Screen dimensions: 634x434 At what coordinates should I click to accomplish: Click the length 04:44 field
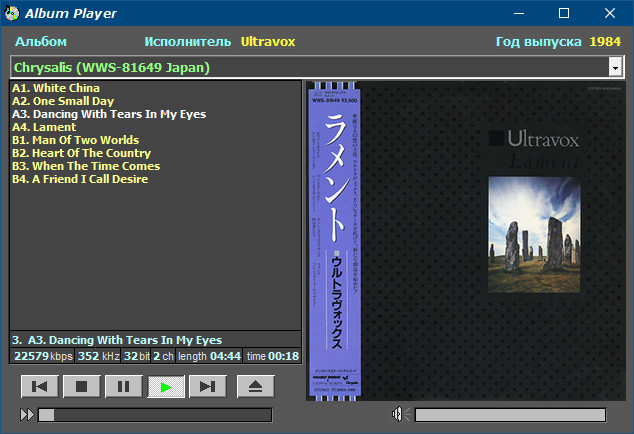[x=209, y=356]
